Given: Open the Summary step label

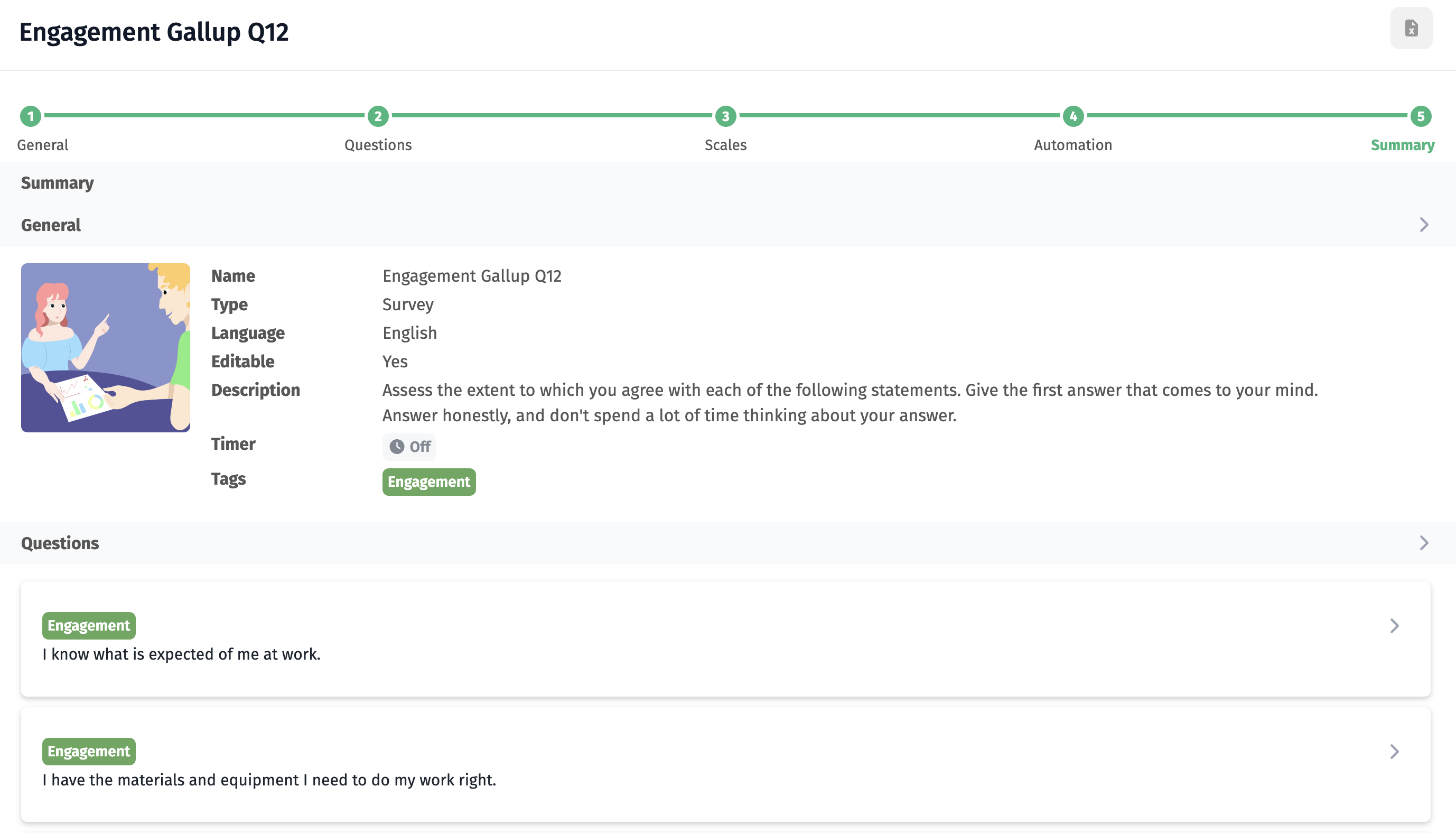Looking at the screenshot, I should tap(1402, 145).
